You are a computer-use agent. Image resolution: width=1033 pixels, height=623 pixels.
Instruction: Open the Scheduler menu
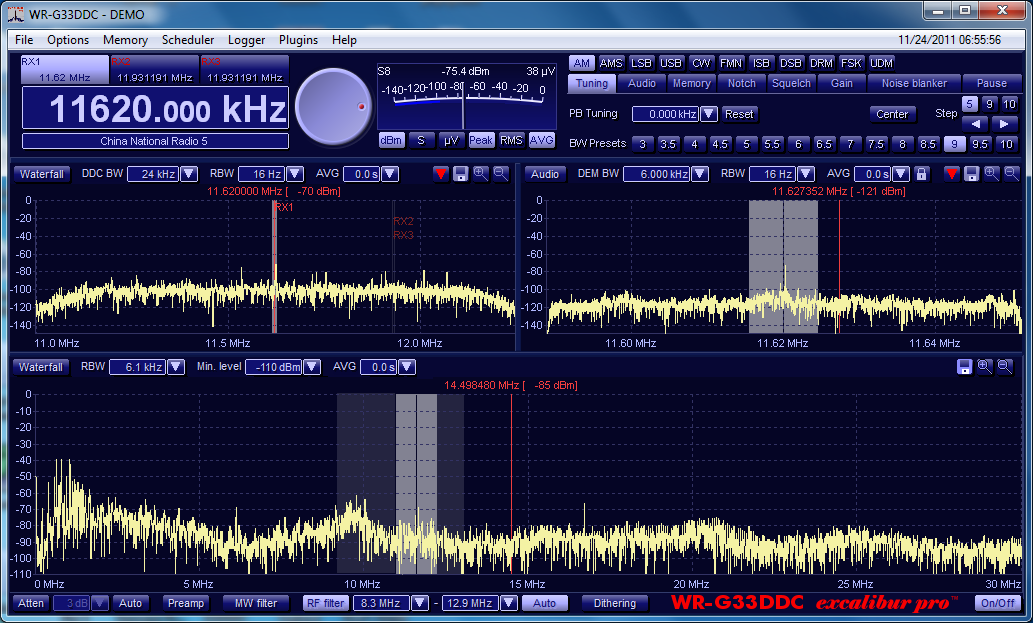click(x=188, y=40)
